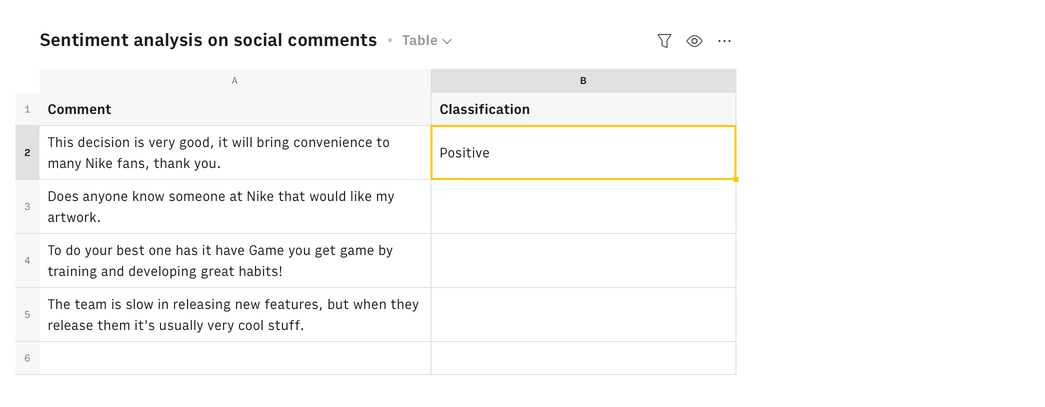Select row 1 number header

[x=27, y=109]
